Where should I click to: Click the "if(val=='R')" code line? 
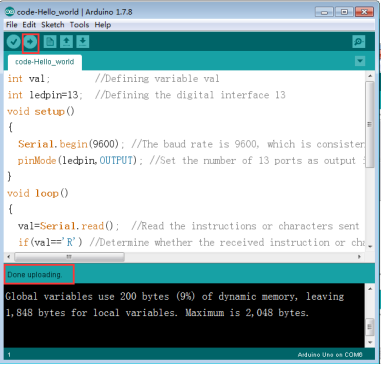tap(50, 242)
